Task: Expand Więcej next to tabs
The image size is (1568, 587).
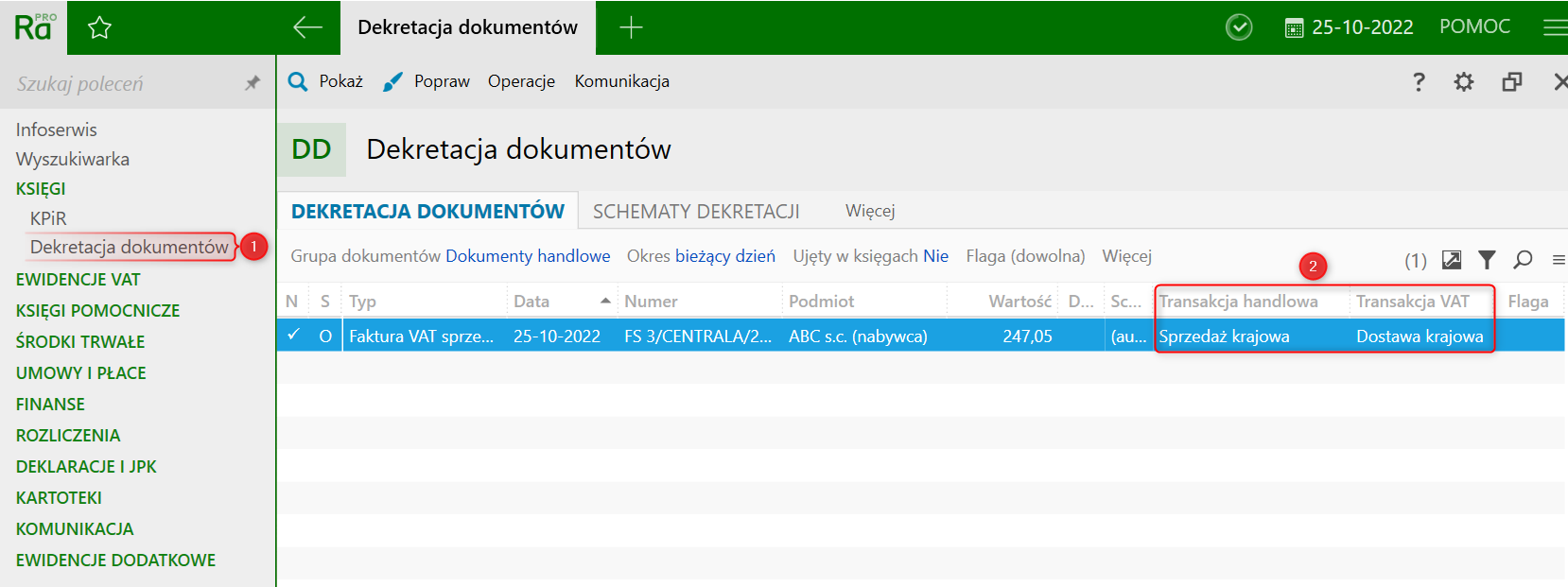Action: pos(870,211)
